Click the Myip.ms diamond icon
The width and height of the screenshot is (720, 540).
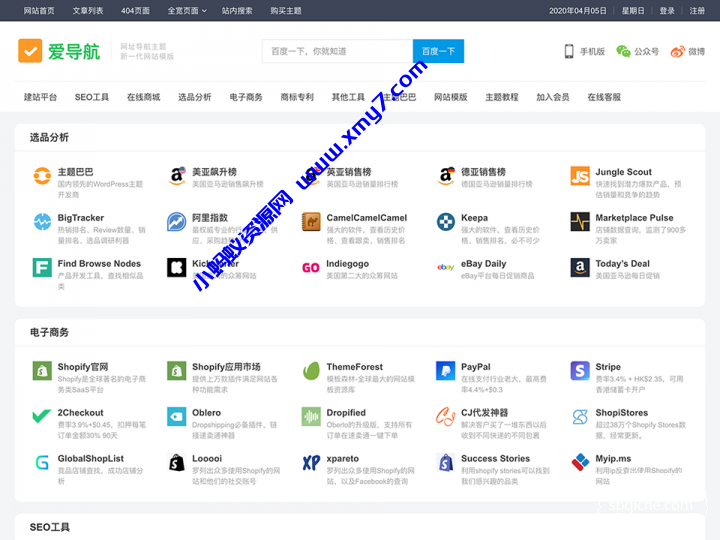tap(580, 462)
